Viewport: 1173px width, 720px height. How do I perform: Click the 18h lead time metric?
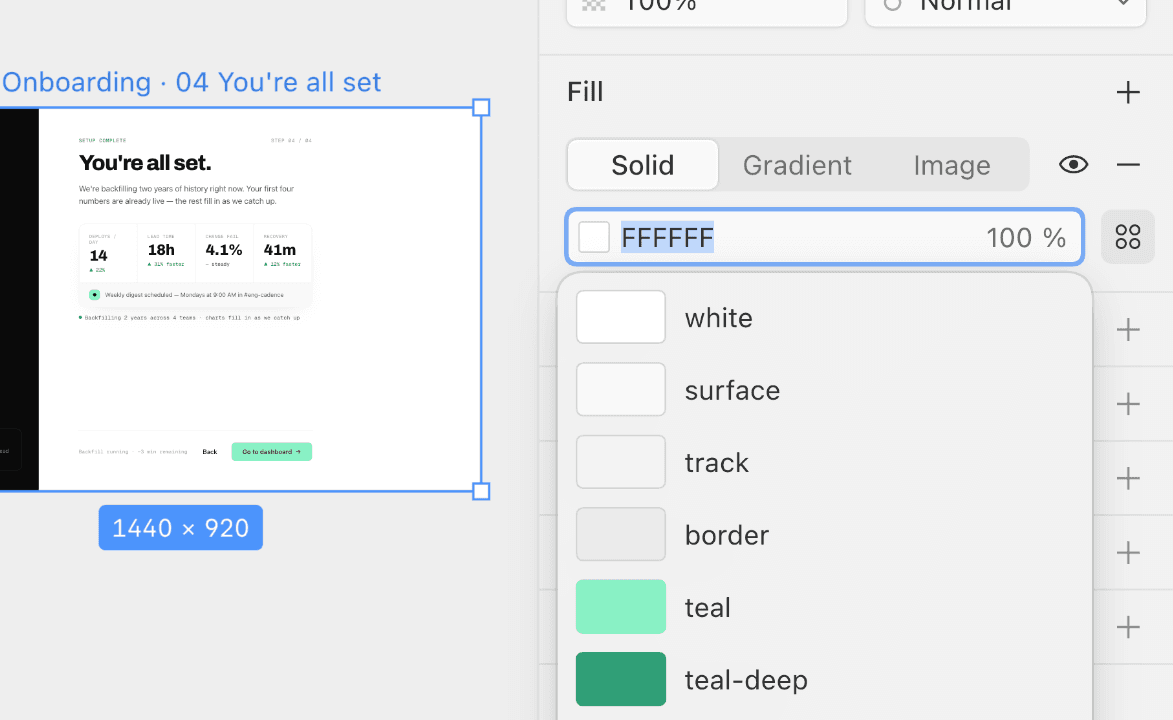pyautogui.click(x=161, y=250)
